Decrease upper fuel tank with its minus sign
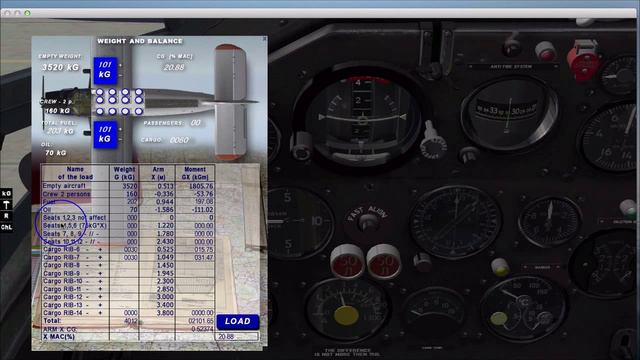Viewport: 640px width, 360px height. (120, 75)
